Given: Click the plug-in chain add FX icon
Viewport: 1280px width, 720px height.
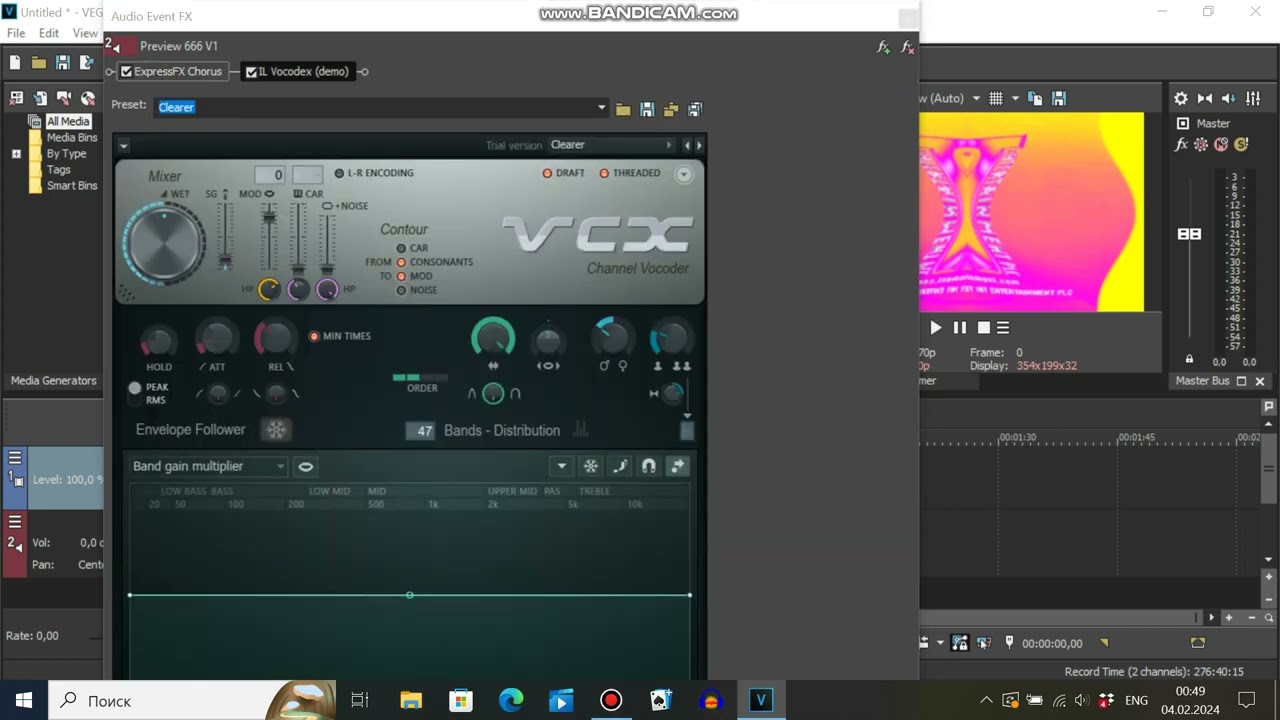Looking at the screenshot, I should (884, 47).
